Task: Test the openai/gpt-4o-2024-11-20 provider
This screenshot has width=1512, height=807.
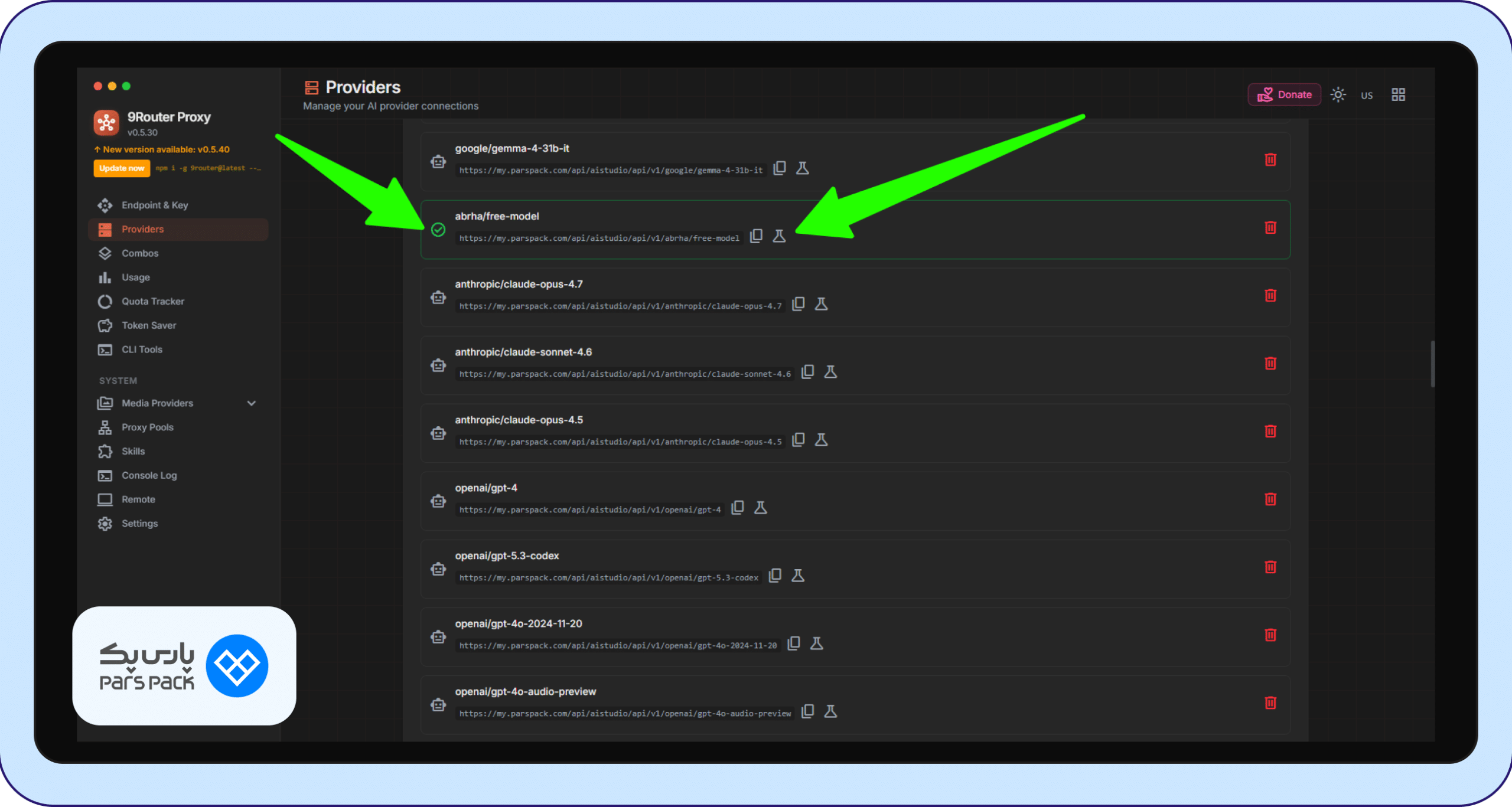Action: [x=816, y=643]
